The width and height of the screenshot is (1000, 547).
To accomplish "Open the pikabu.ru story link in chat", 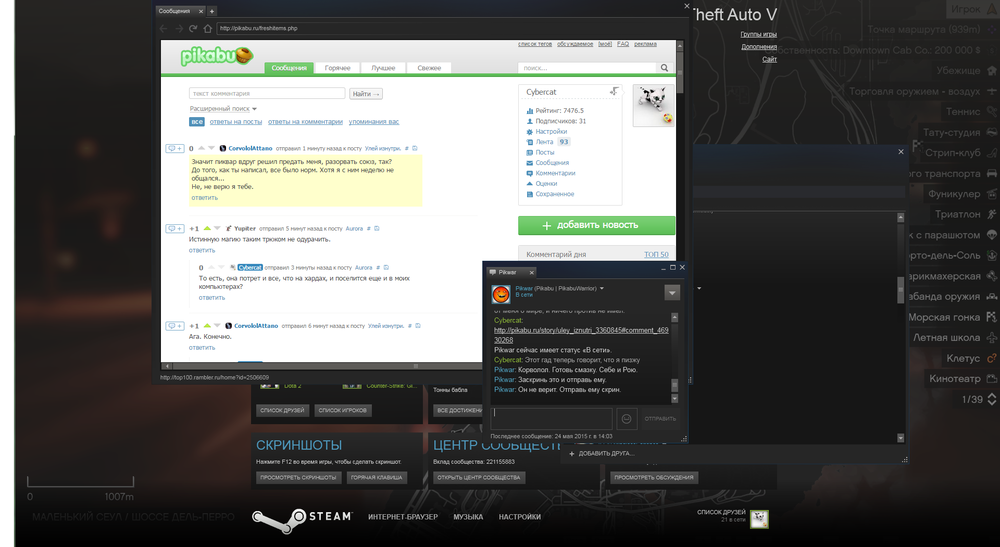I will (581, 335).
